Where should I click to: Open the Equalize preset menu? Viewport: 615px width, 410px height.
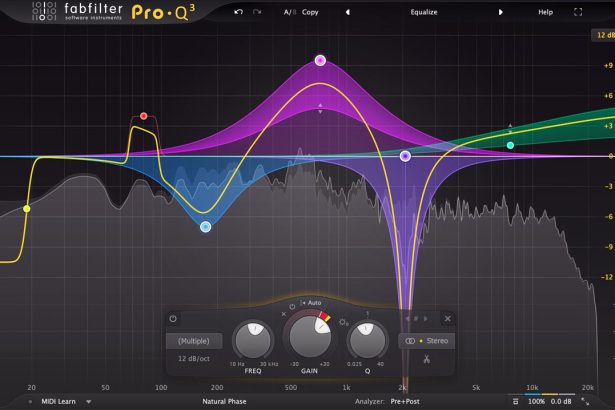pyautogui.click(x=424, y=13)
